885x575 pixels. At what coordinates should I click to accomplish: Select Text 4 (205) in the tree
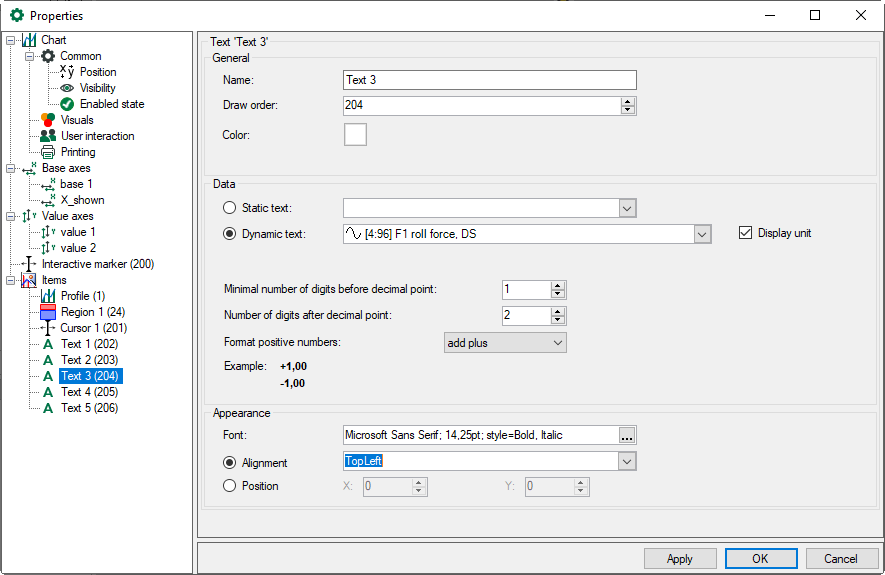point(89,392)
